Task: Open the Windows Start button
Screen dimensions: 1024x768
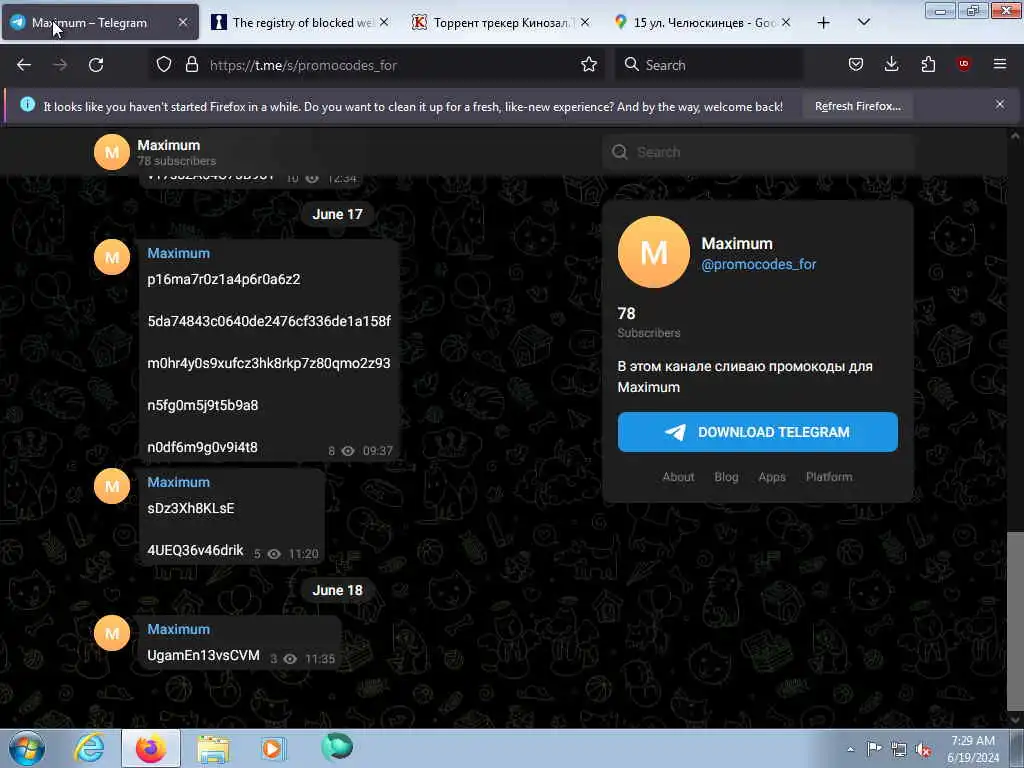Action: [x=27, y=748]
